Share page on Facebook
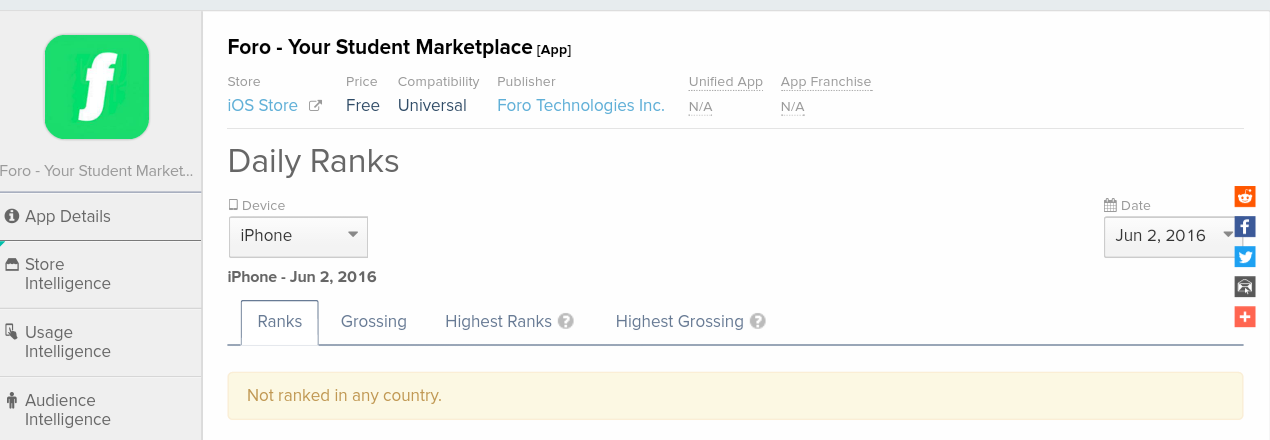The image size is (1270, 440). [1245, 227]
